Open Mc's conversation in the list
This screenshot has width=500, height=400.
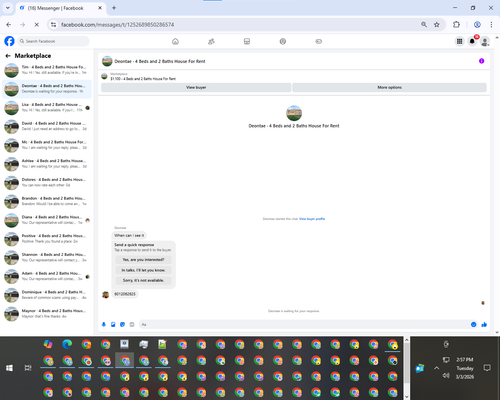(47, 145)
